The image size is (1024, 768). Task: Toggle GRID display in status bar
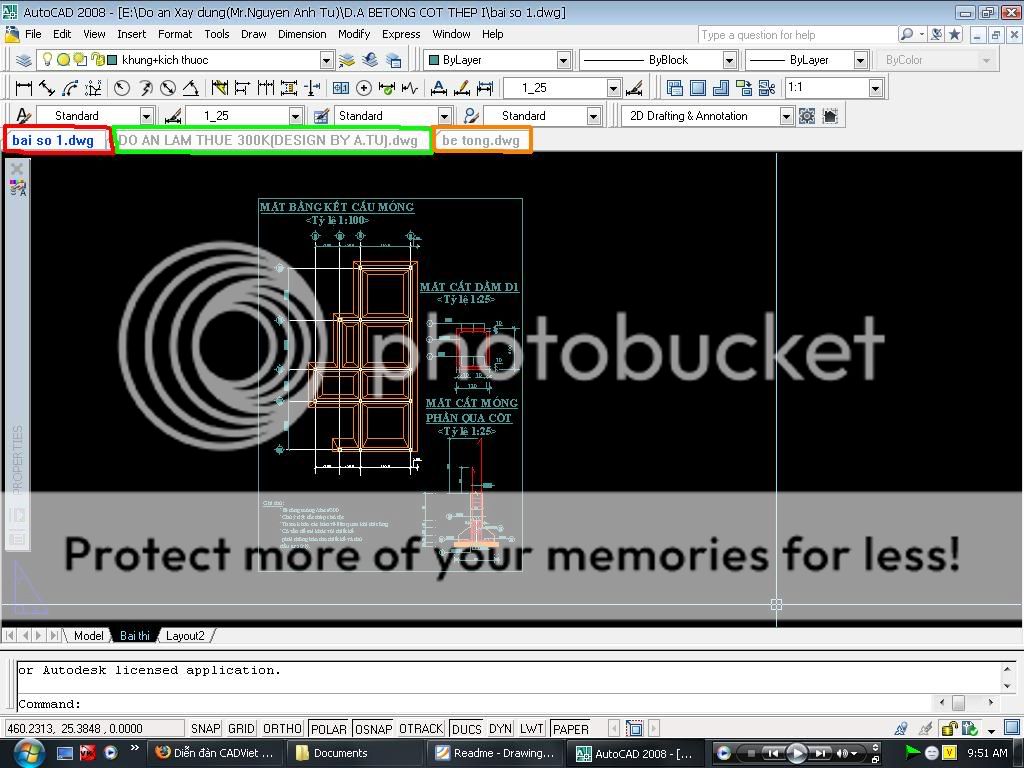tap(241, 728)
